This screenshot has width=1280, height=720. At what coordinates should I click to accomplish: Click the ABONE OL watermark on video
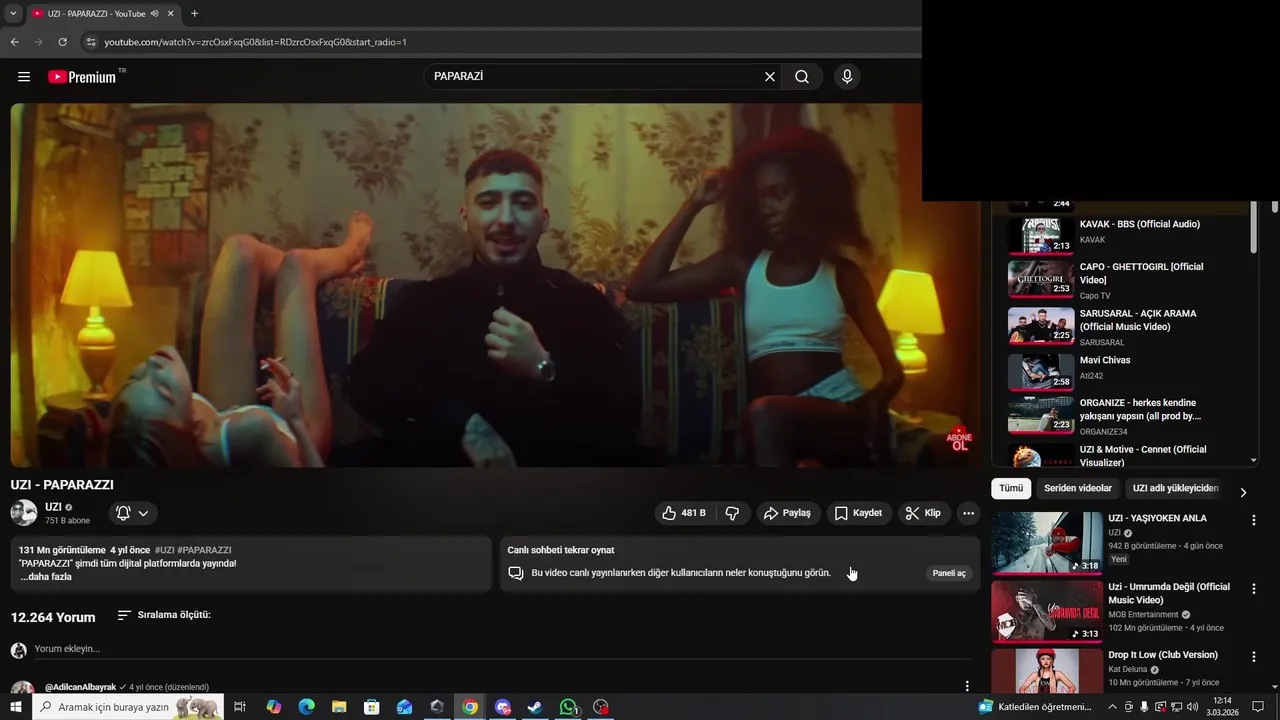pos(959,438)
